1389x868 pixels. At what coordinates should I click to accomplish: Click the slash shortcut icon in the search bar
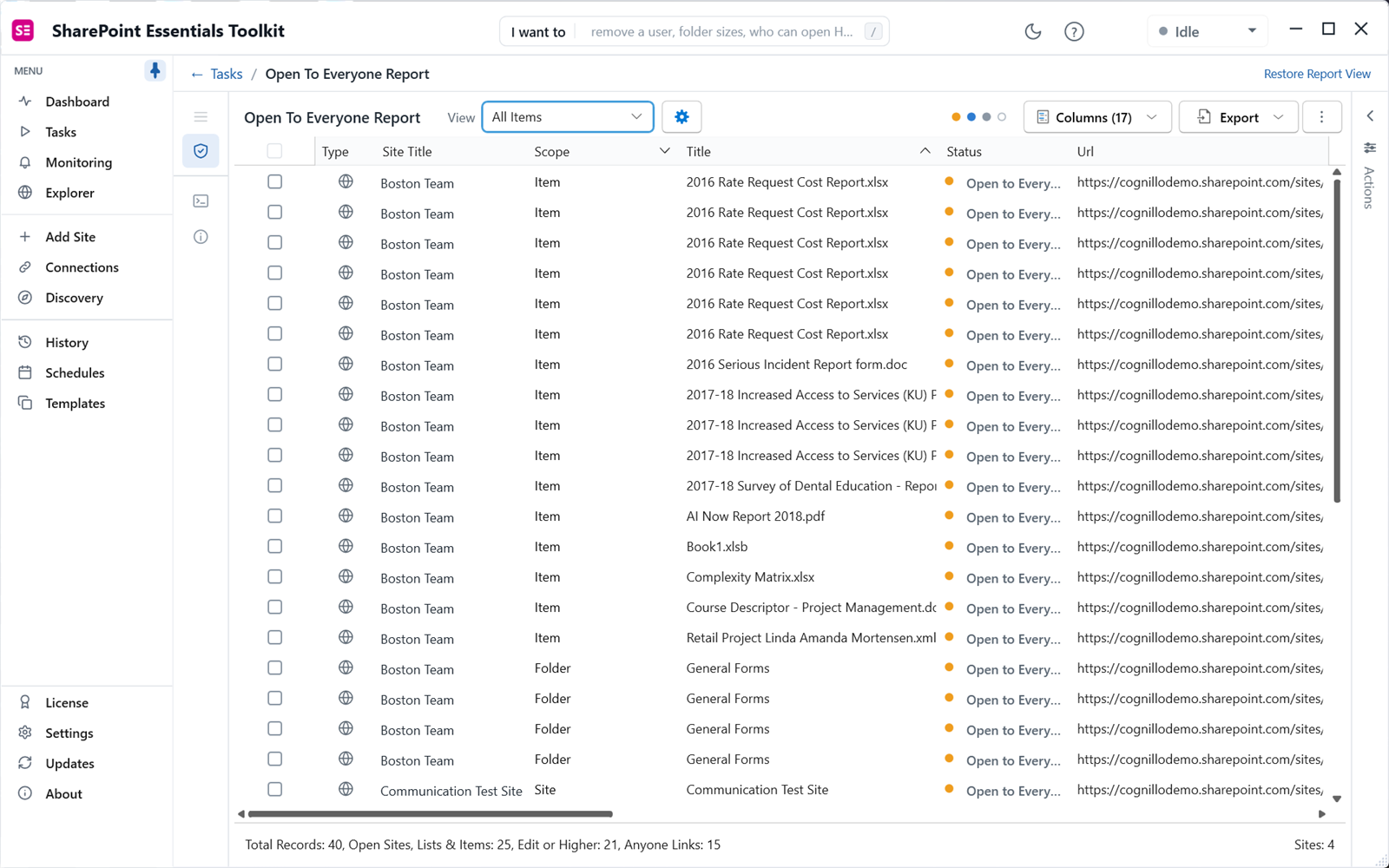(x=873, y=31)
